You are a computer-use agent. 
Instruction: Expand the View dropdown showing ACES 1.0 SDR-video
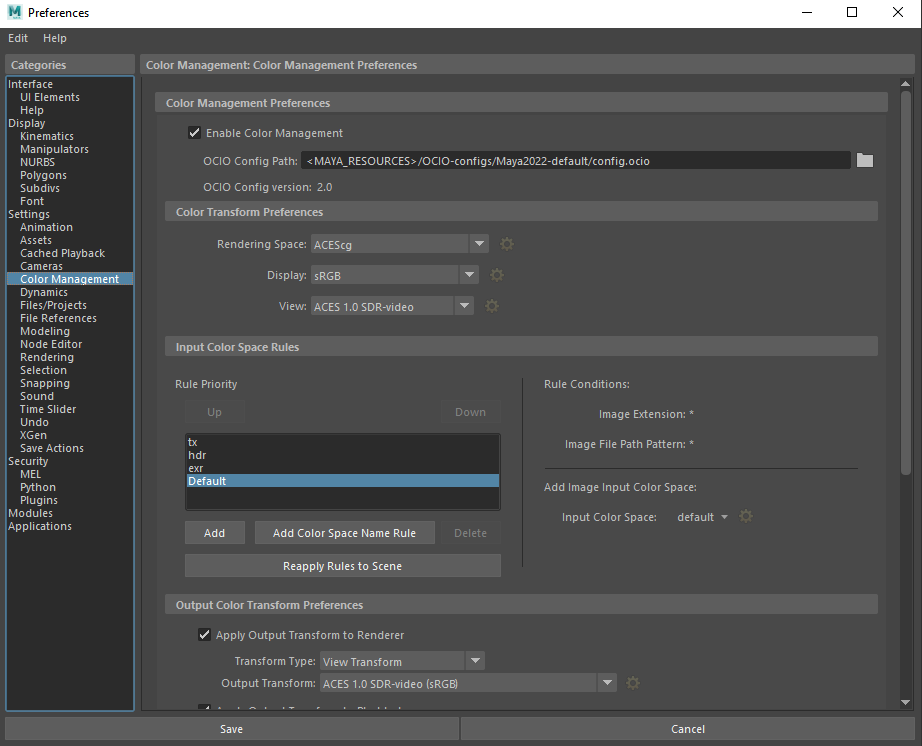(x=463, y=305)
